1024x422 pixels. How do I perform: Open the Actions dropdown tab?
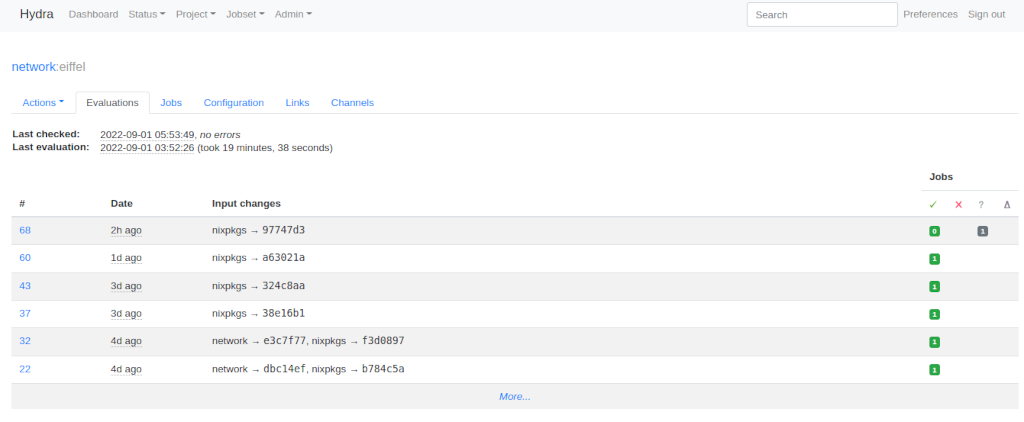[43, 102]
